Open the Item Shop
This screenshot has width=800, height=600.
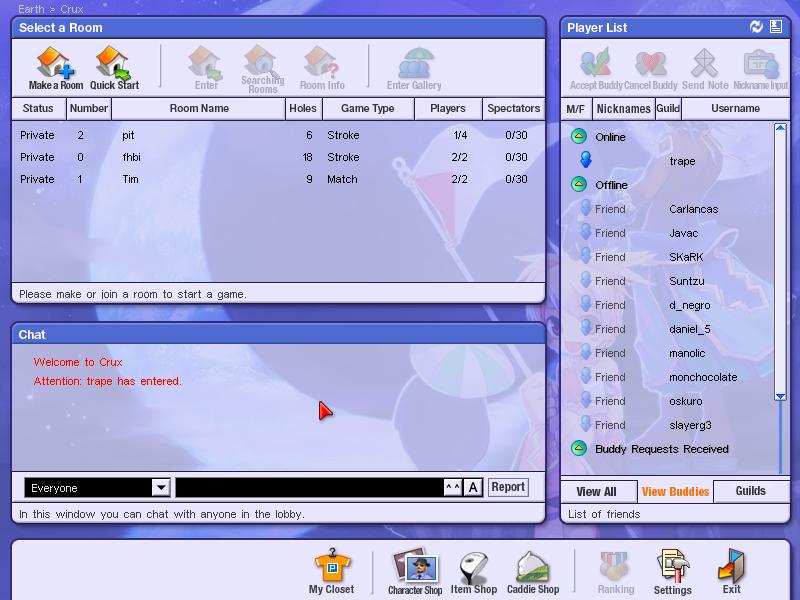[x=473, y=571]
